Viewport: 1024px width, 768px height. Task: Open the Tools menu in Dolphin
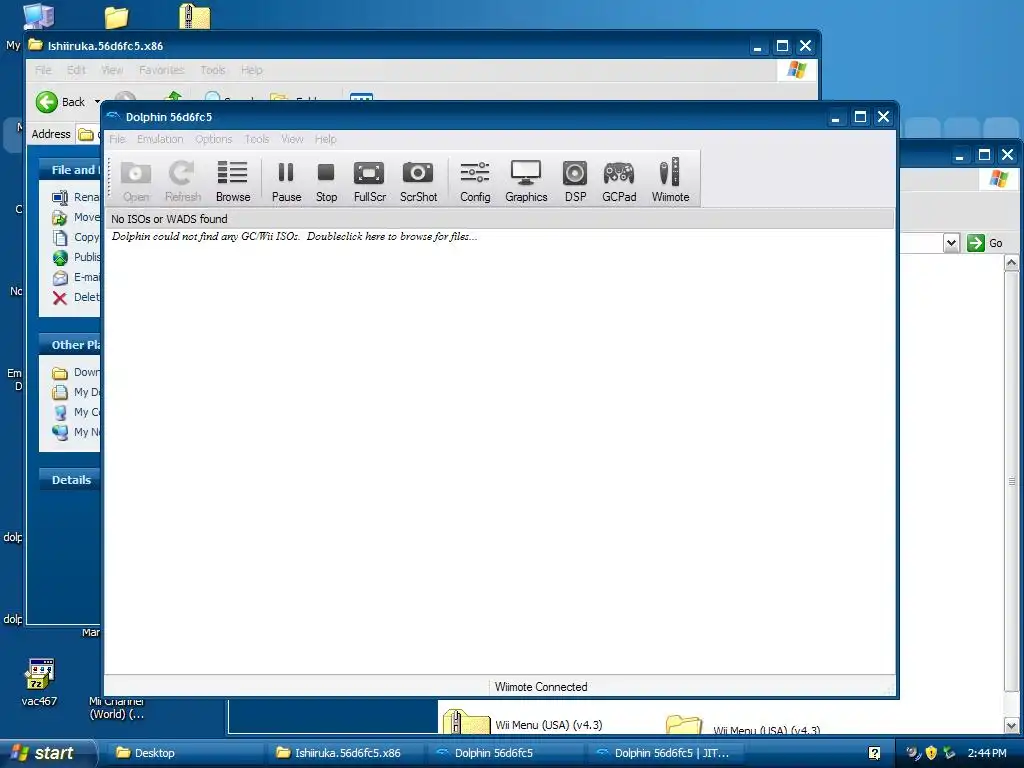point(257,139)
